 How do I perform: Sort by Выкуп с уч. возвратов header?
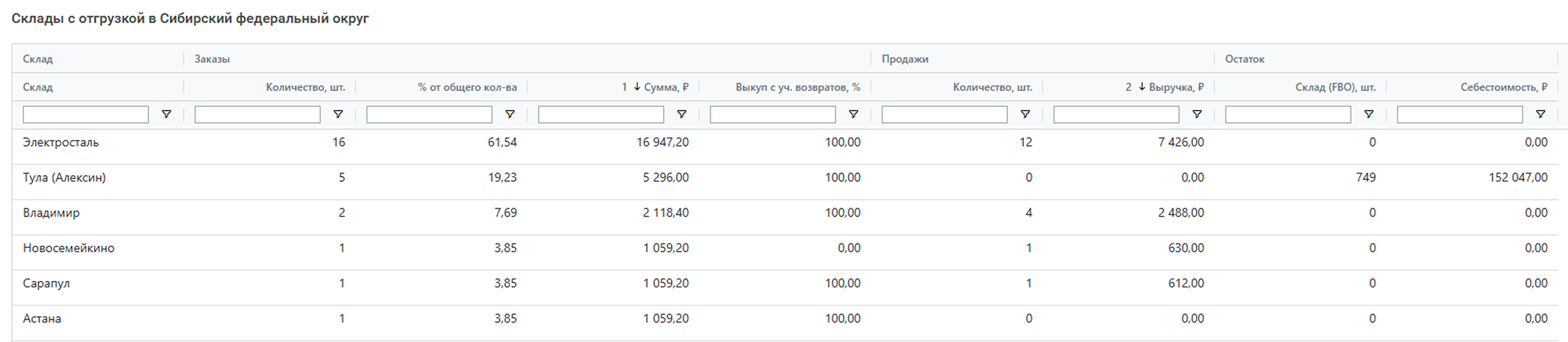pyautogui.click(x=797, y=87)
